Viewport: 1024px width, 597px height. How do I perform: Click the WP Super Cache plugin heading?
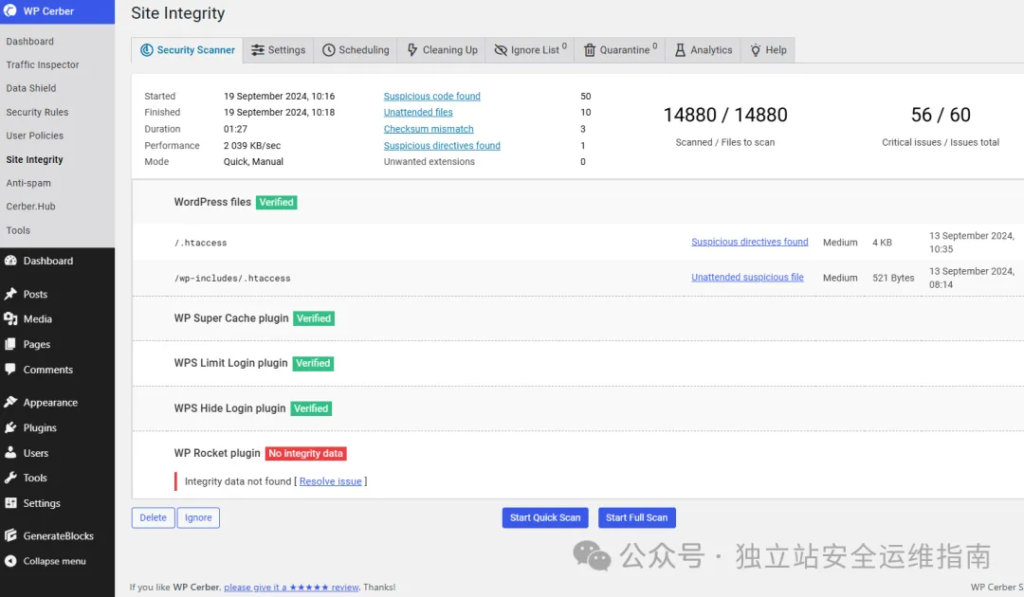tap(231, 318)
